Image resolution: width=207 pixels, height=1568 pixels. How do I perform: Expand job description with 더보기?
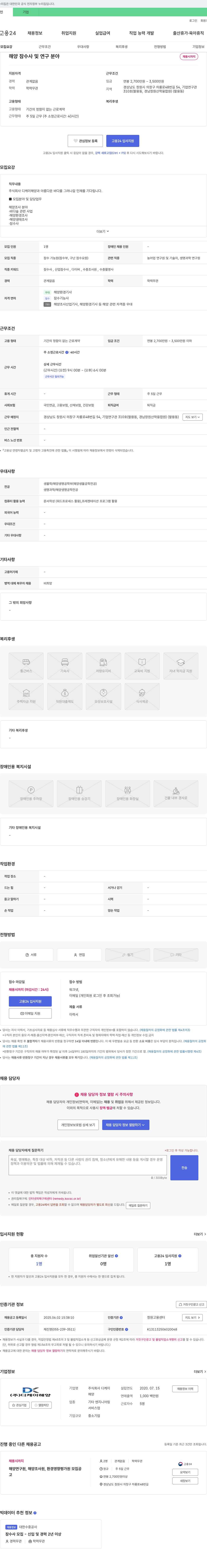[103, 231]
